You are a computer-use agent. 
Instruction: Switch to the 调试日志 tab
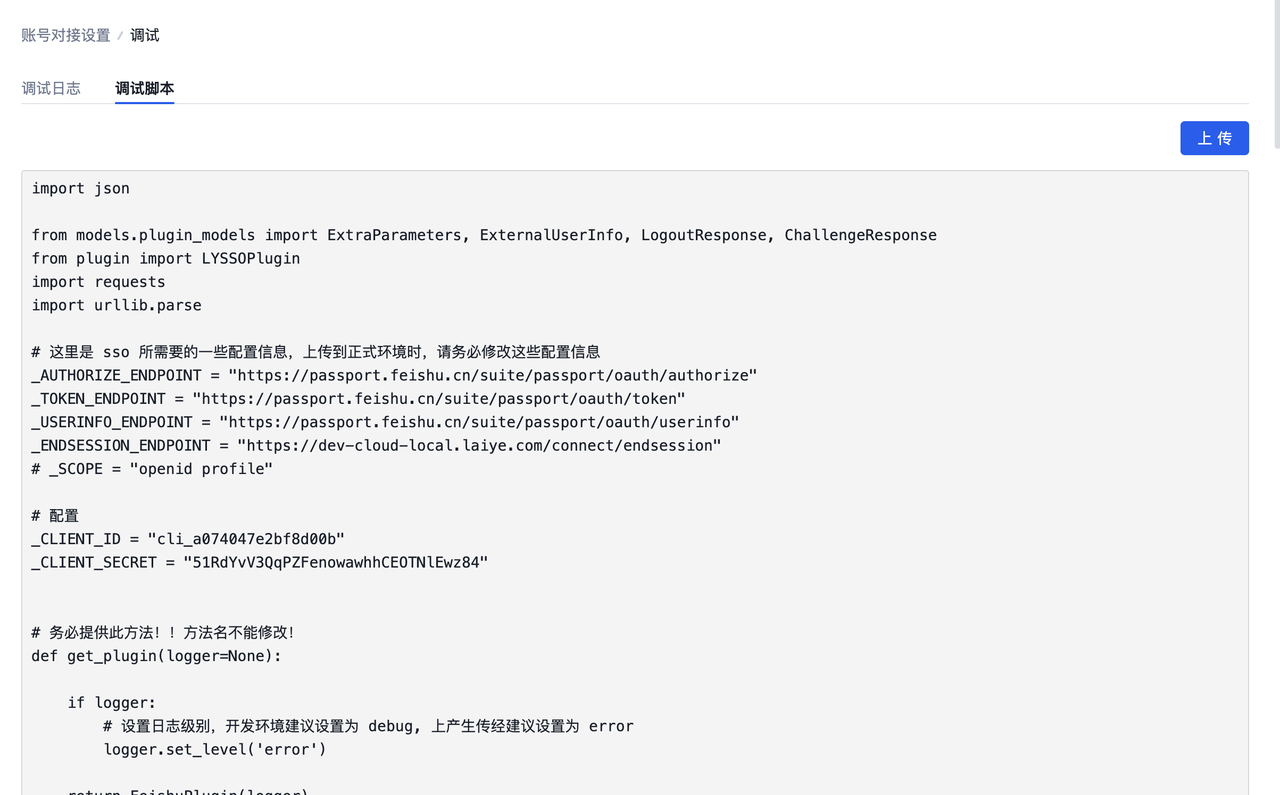(x=51, y=88)
